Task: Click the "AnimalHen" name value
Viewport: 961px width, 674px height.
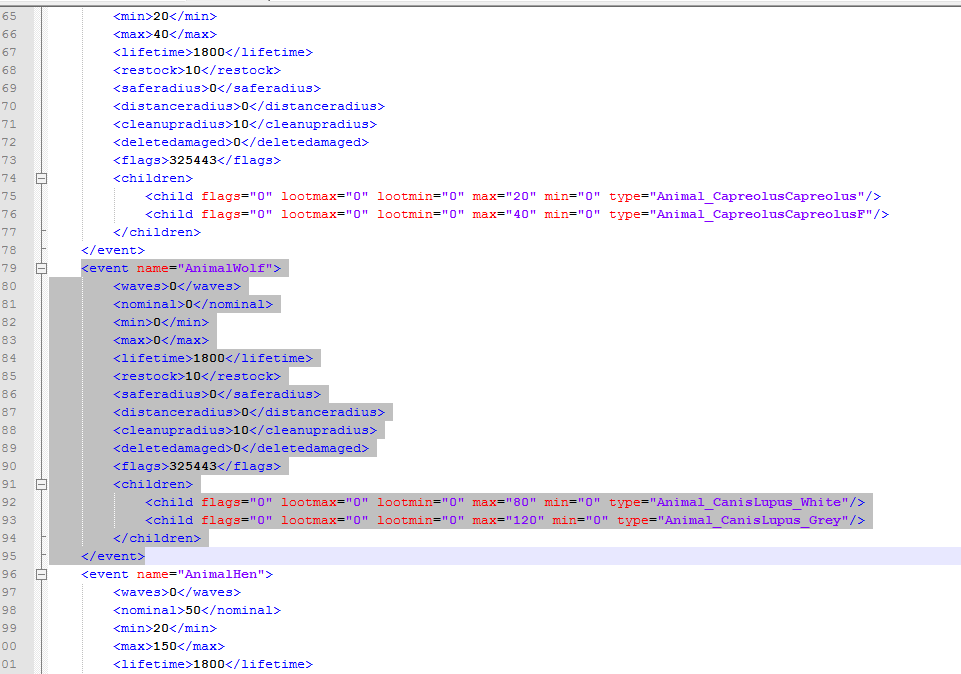Action: point(221,574)
